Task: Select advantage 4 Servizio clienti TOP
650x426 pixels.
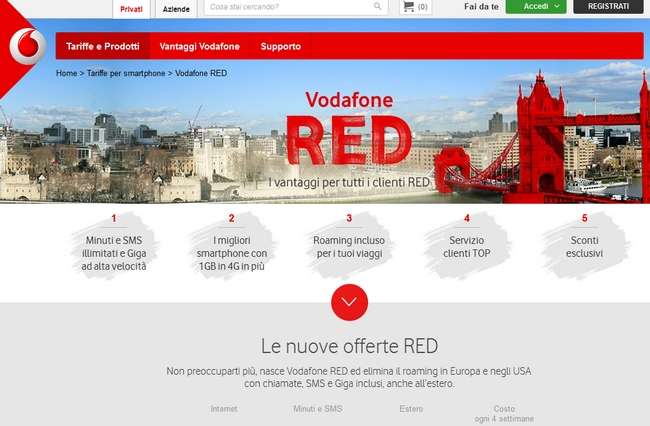Action: click(467, 244)
